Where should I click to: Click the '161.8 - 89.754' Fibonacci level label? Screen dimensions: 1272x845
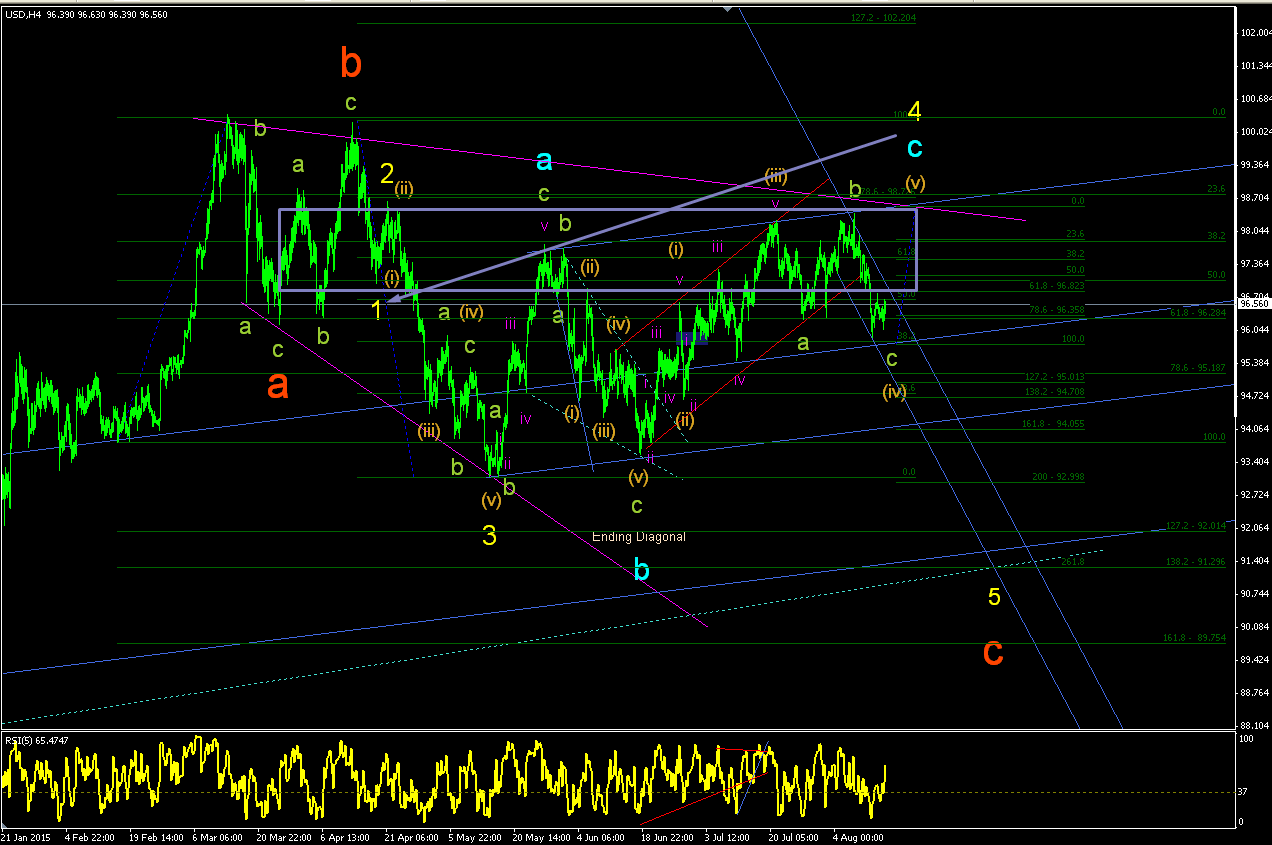click(1193, 638)
